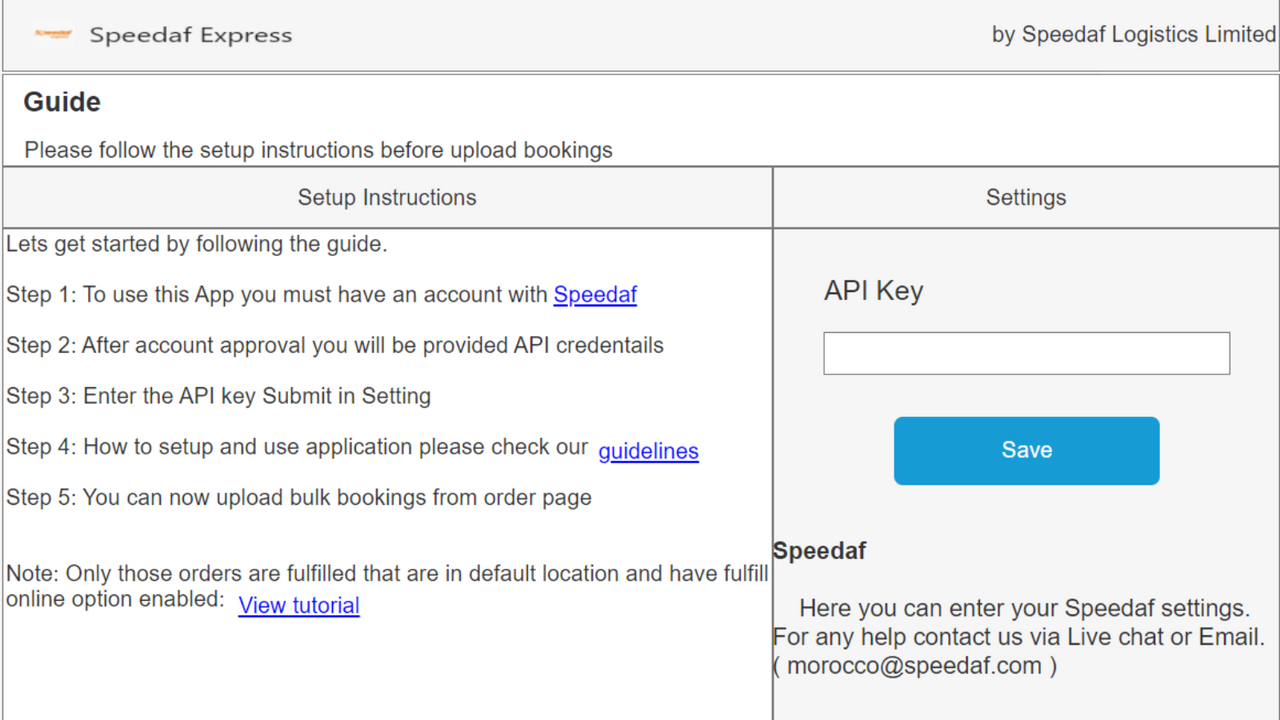Click the morocco@speedaf.com email text
The height and width of the screenshot is (720, 1280).
click(914, 666)
